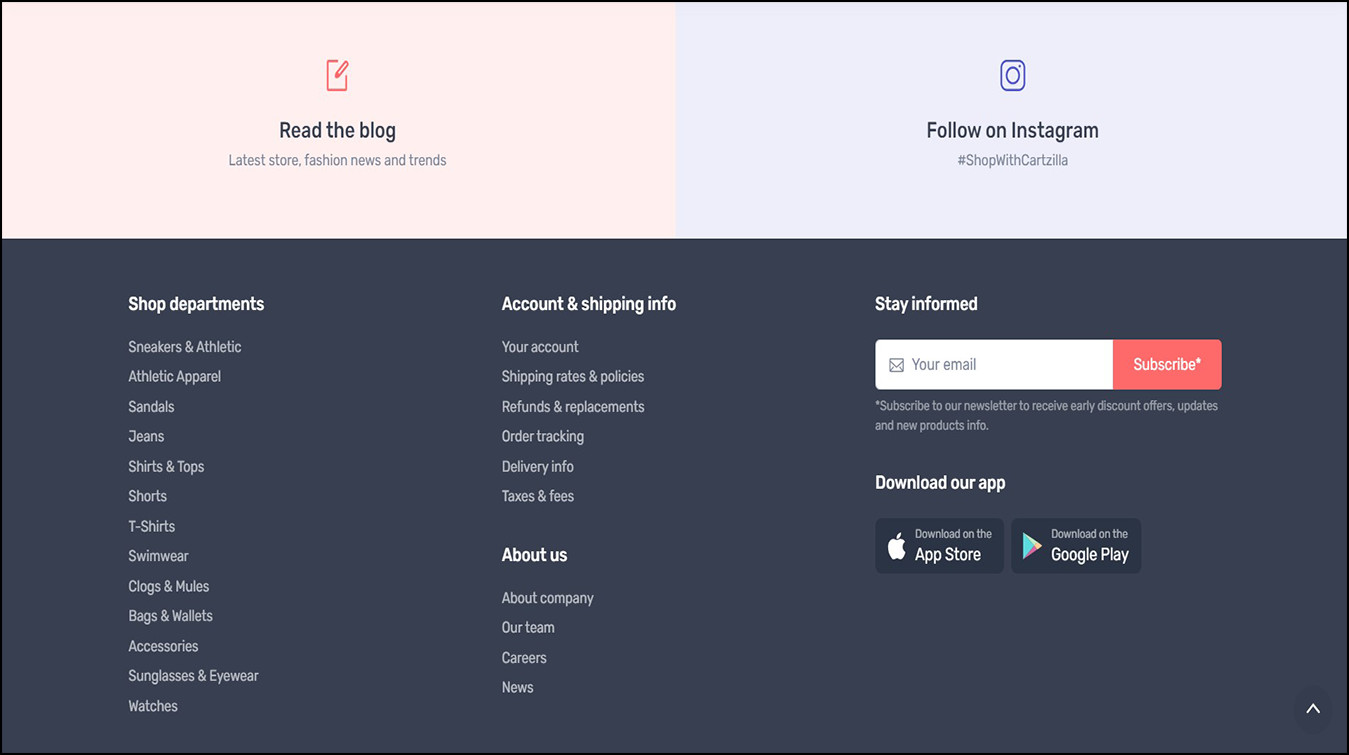
Task: Open Refunds & replacements page
Action: pyautogui.click(x=572, y=407)
